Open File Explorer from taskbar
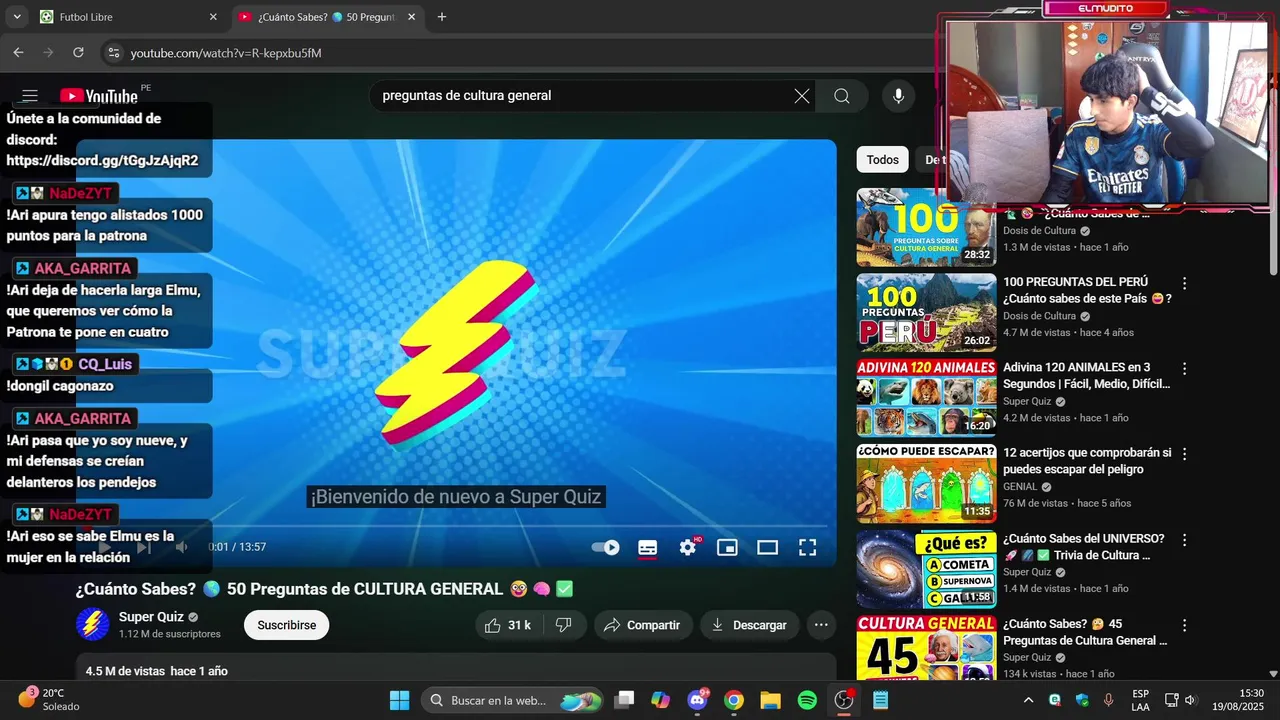Viewport: 1280px width, 720px height. tap(770, 700)
